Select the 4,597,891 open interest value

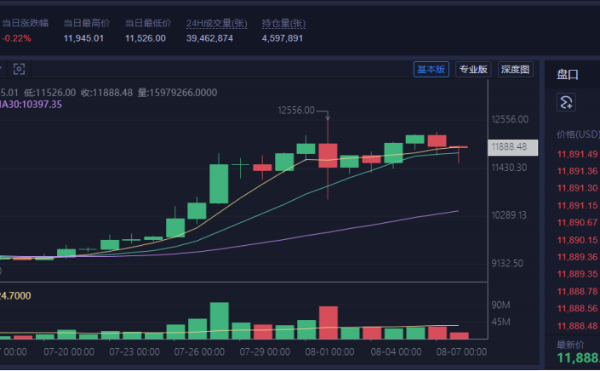click(282, 38)
